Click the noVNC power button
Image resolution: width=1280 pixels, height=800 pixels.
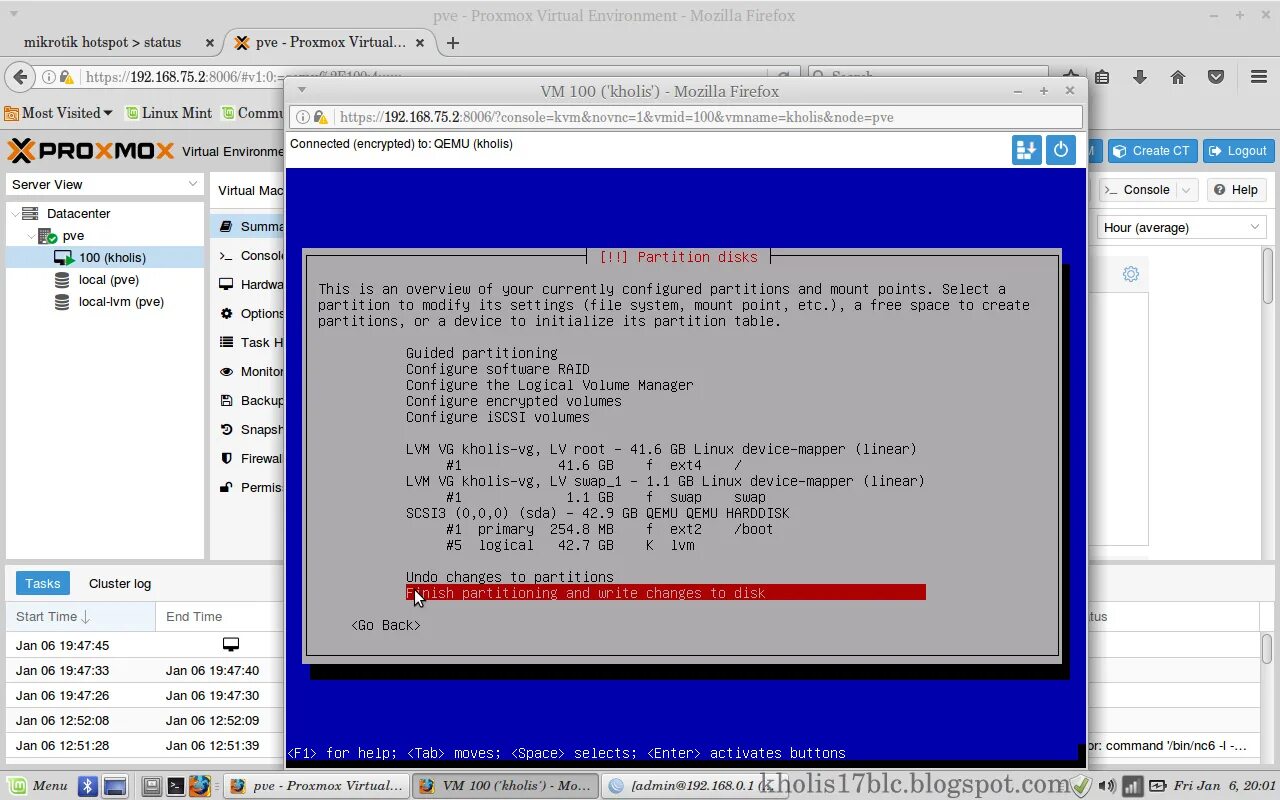(x=1060, y=150)
